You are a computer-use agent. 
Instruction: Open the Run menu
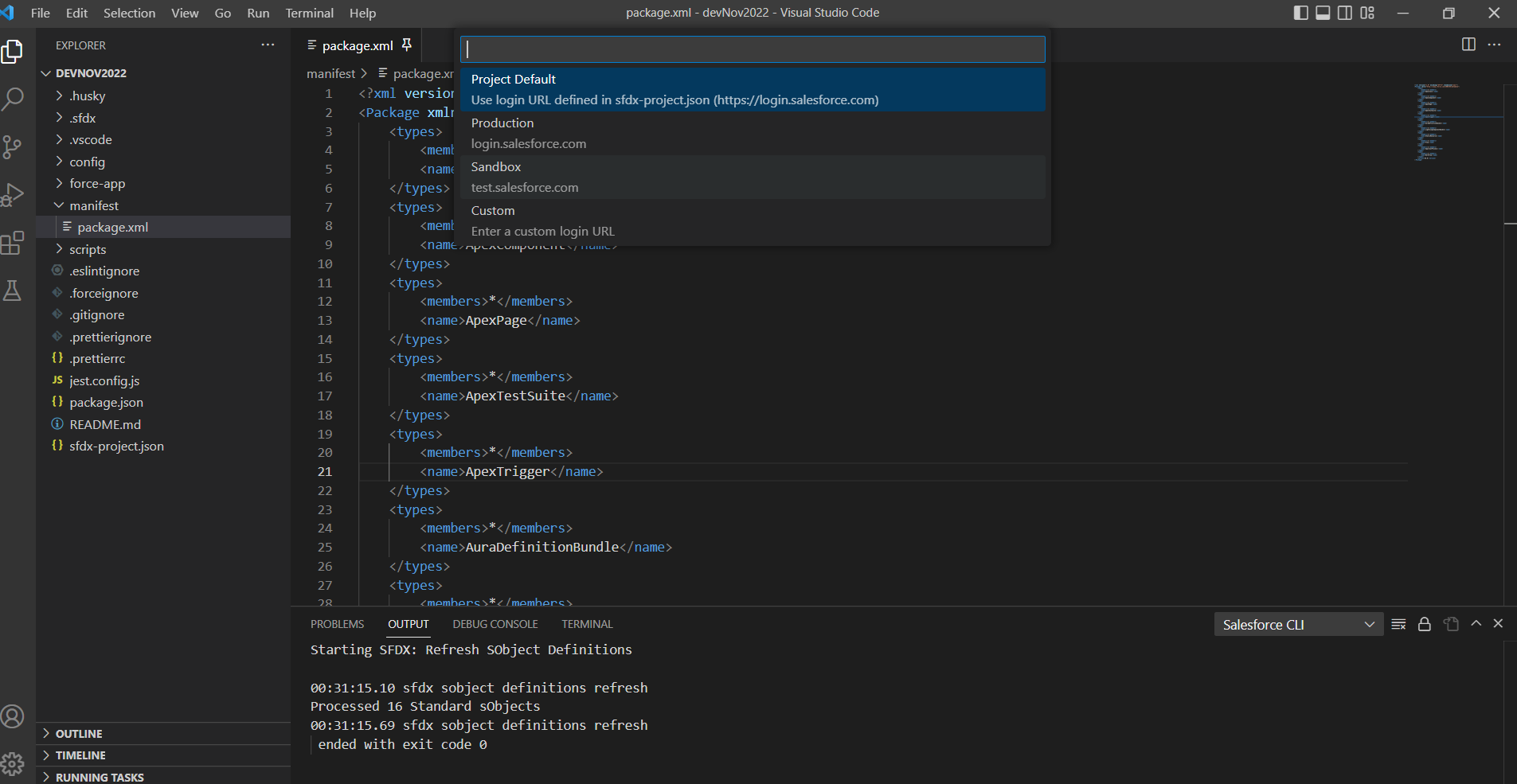pos(258,13)
